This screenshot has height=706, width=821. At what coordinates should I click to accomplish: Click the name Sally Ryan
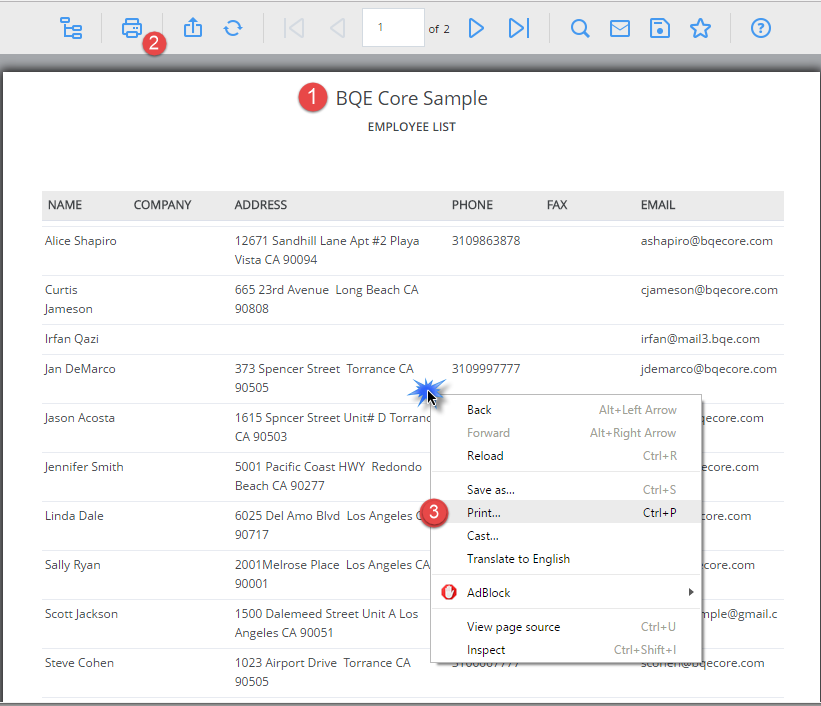tap(72, 565)
